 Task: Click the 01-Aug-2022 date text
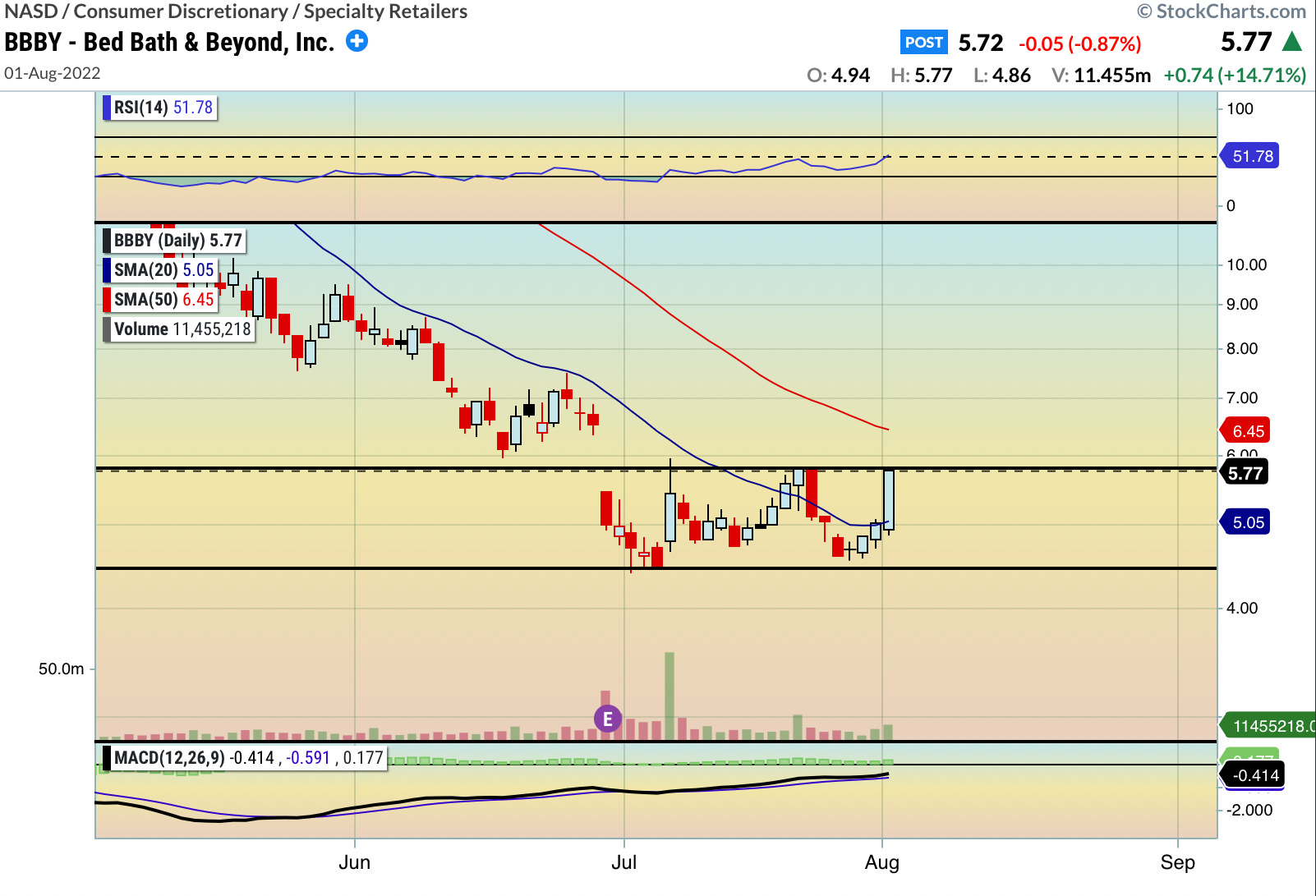(x=53, y=73)
